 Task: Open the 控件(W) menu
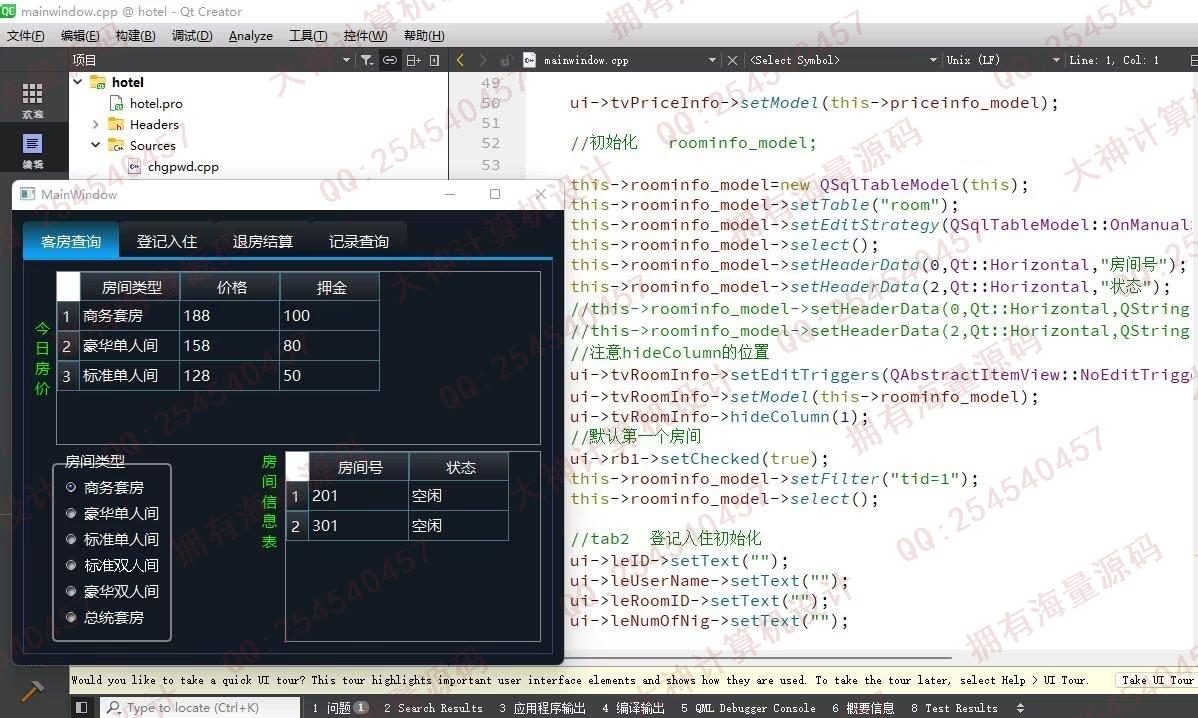pyautogui.click(x=365, y=36)
